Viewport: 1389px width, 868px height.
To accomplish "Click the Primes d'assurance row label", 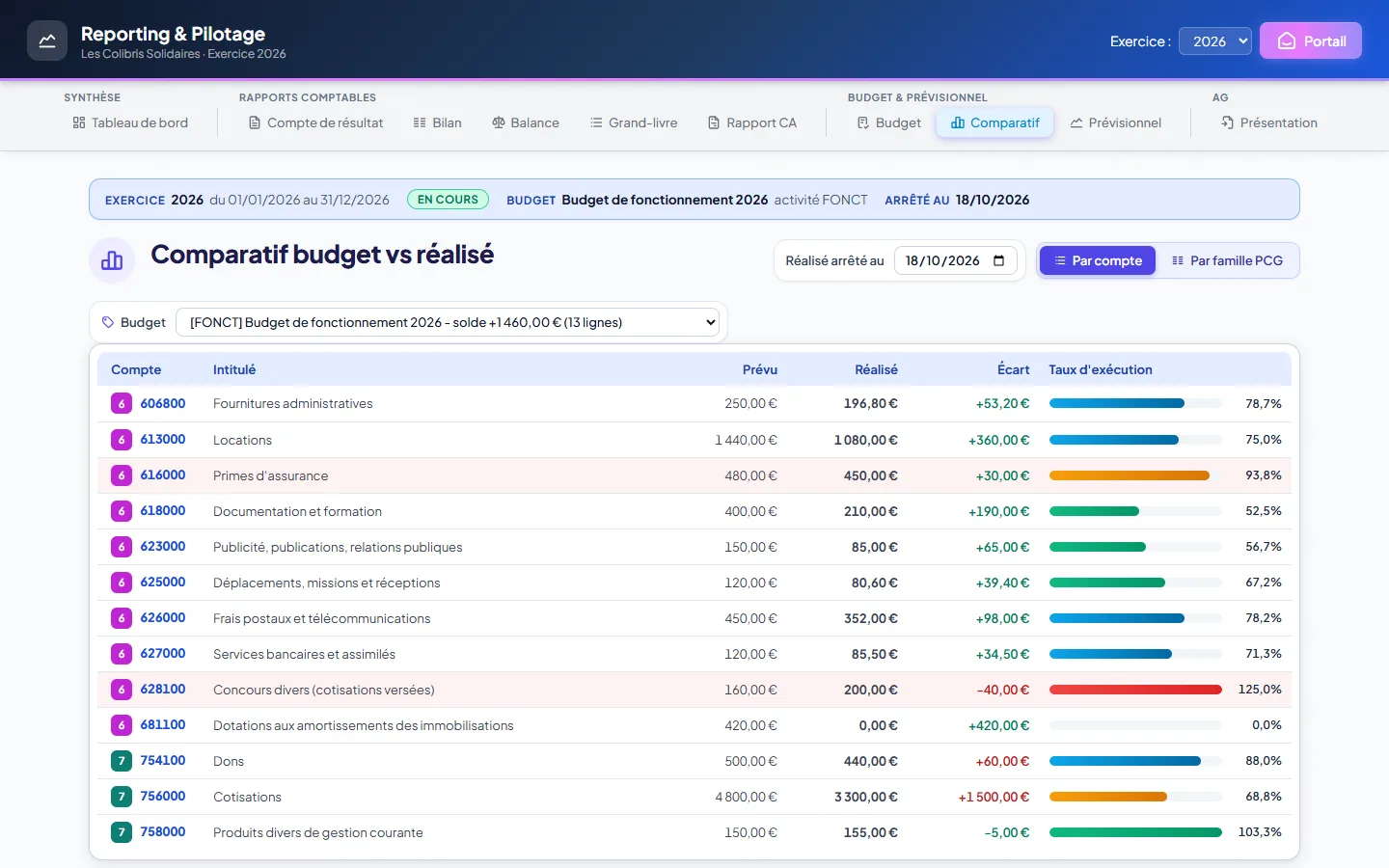I will point(270,475).
